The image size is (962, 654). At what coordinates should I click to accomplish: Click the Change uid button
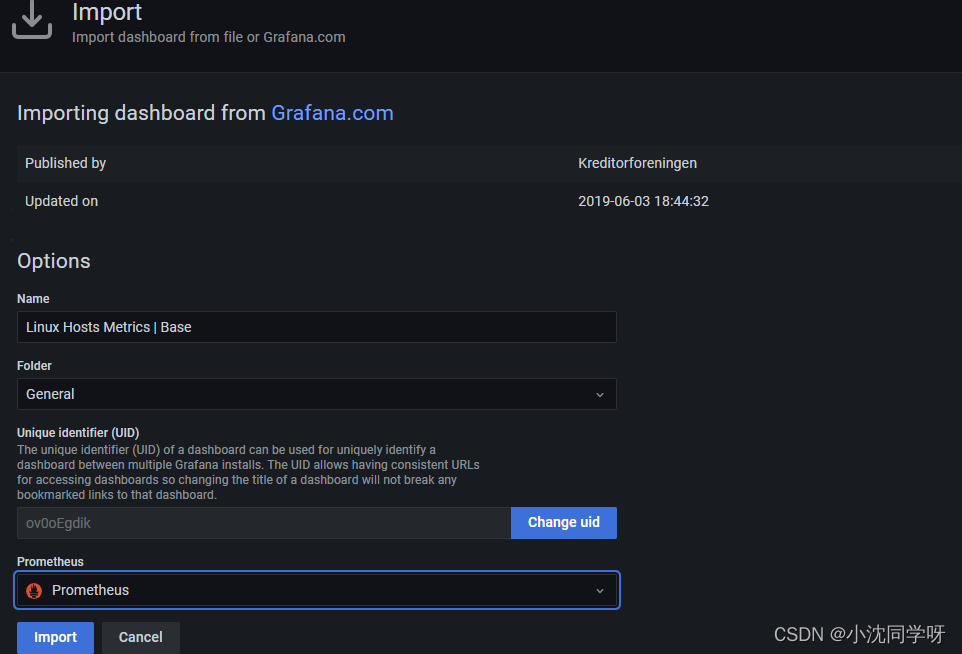(x=564, y=523)
